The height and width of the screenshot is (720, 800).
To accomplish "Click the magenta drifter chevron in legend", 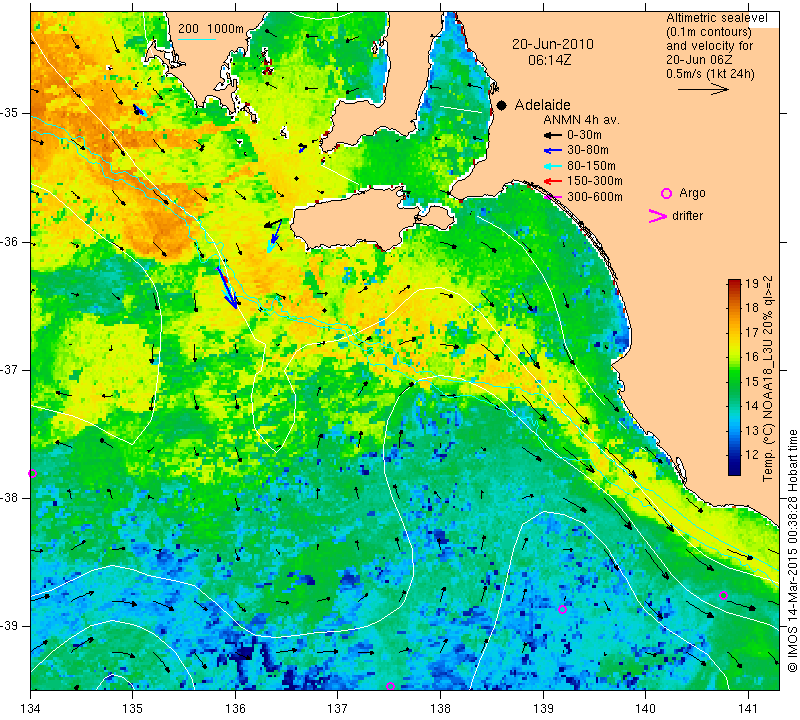I will point(658,216).
